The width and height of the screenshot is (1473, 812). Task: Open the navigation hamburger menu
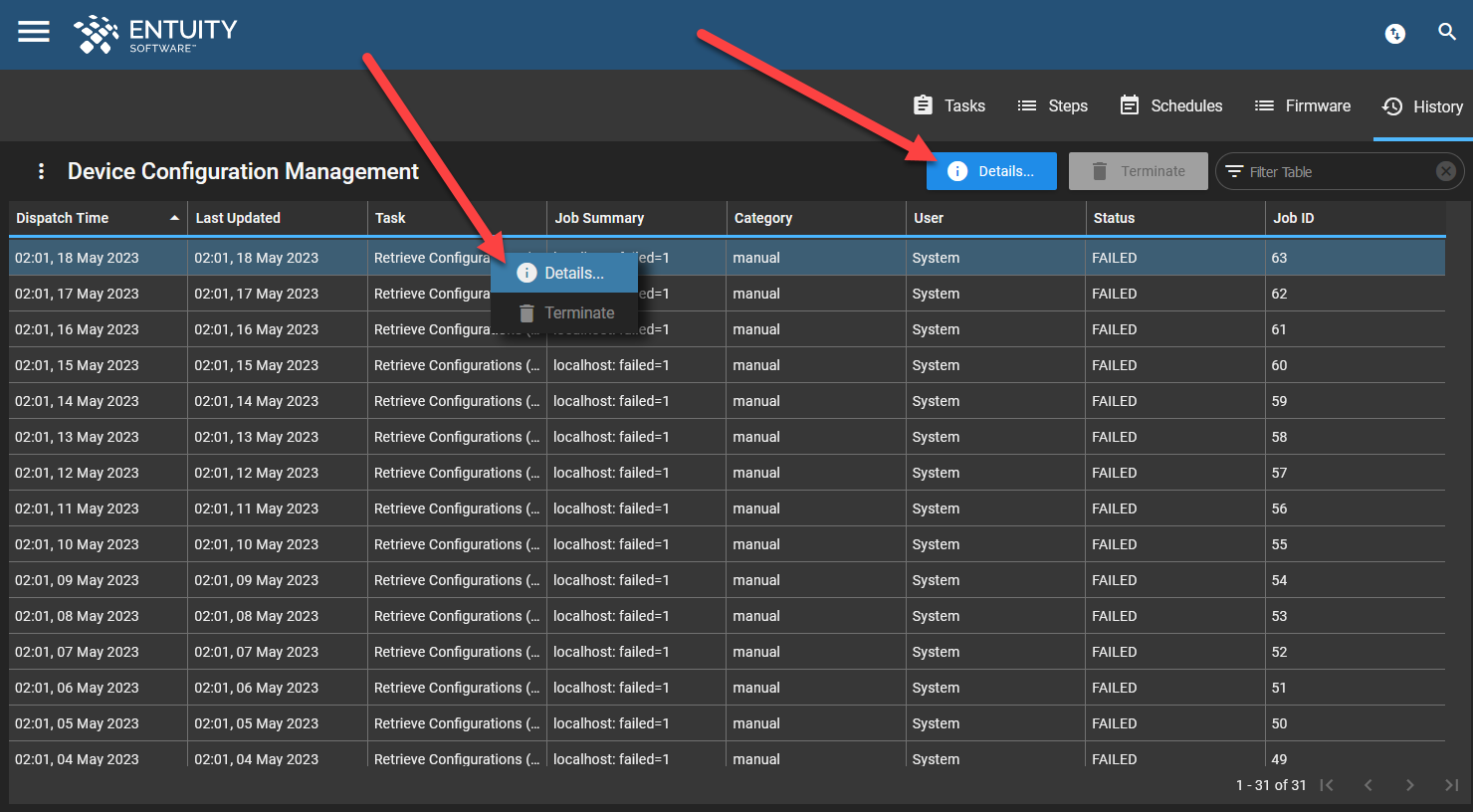33,32
